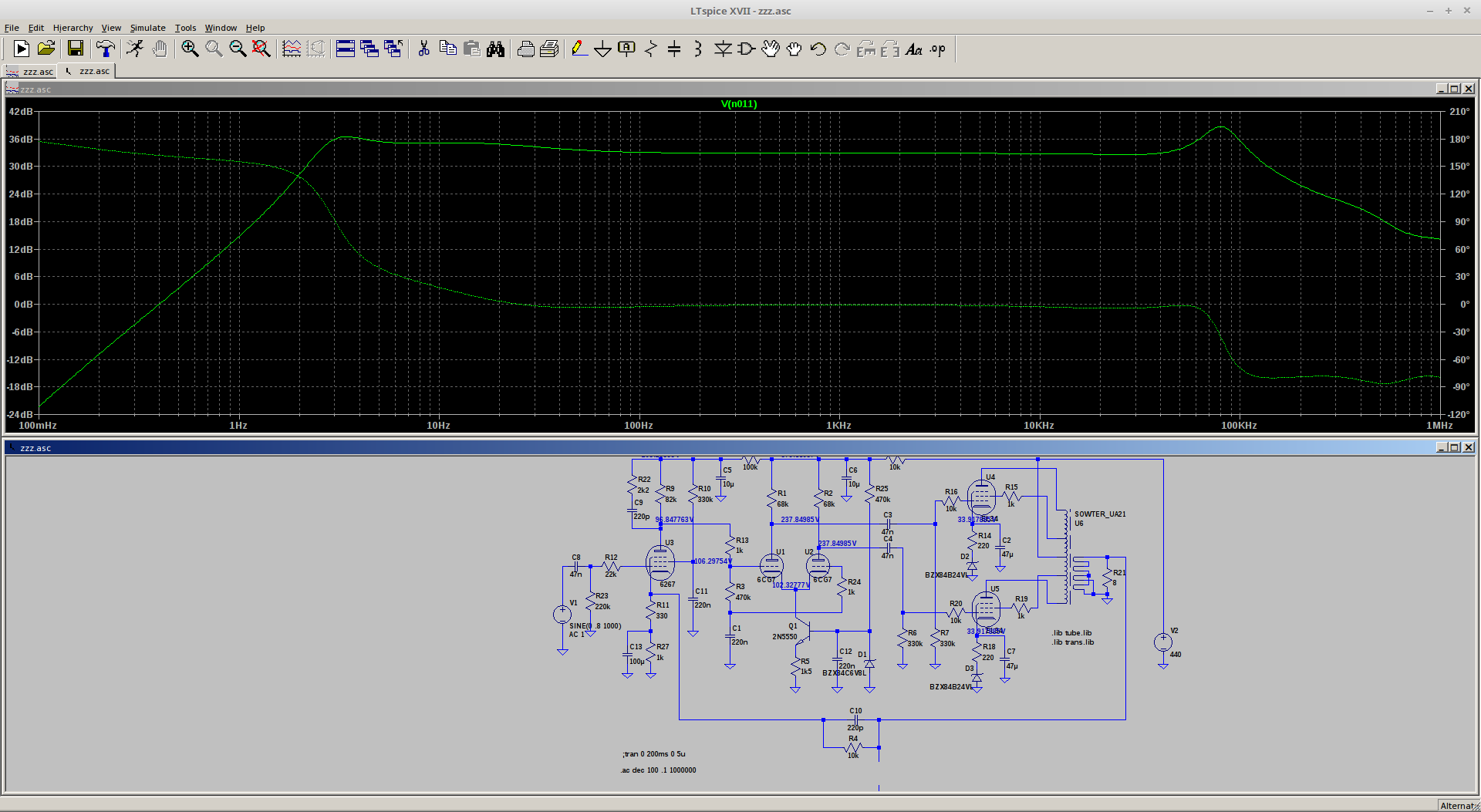This screenshot has width=1481, height=812.
Task: Select the drag hand tool
Action: [794, 49]
